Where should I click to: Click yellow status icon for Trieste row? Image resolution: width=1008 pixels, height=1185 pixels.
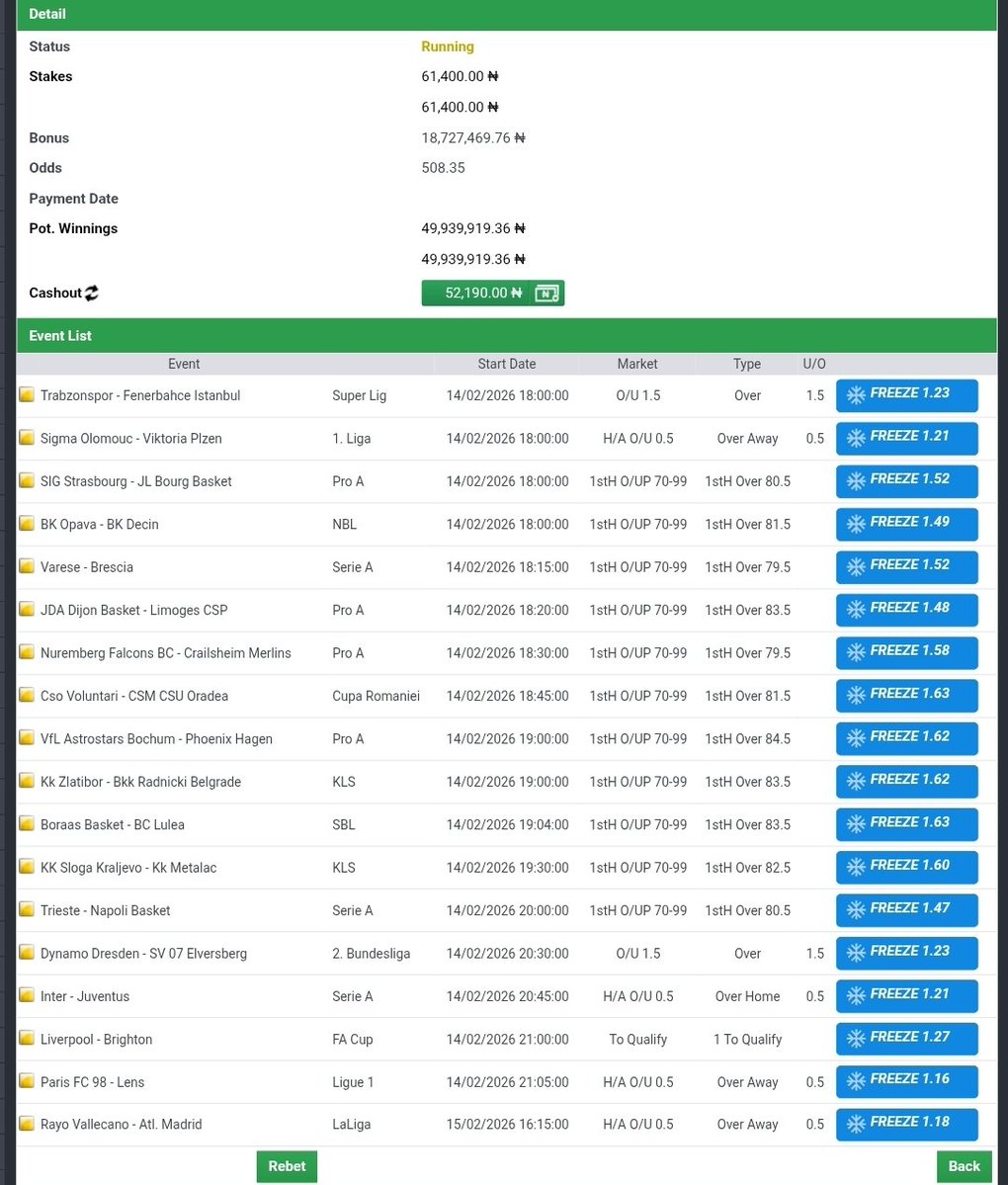tap(27, 909)
